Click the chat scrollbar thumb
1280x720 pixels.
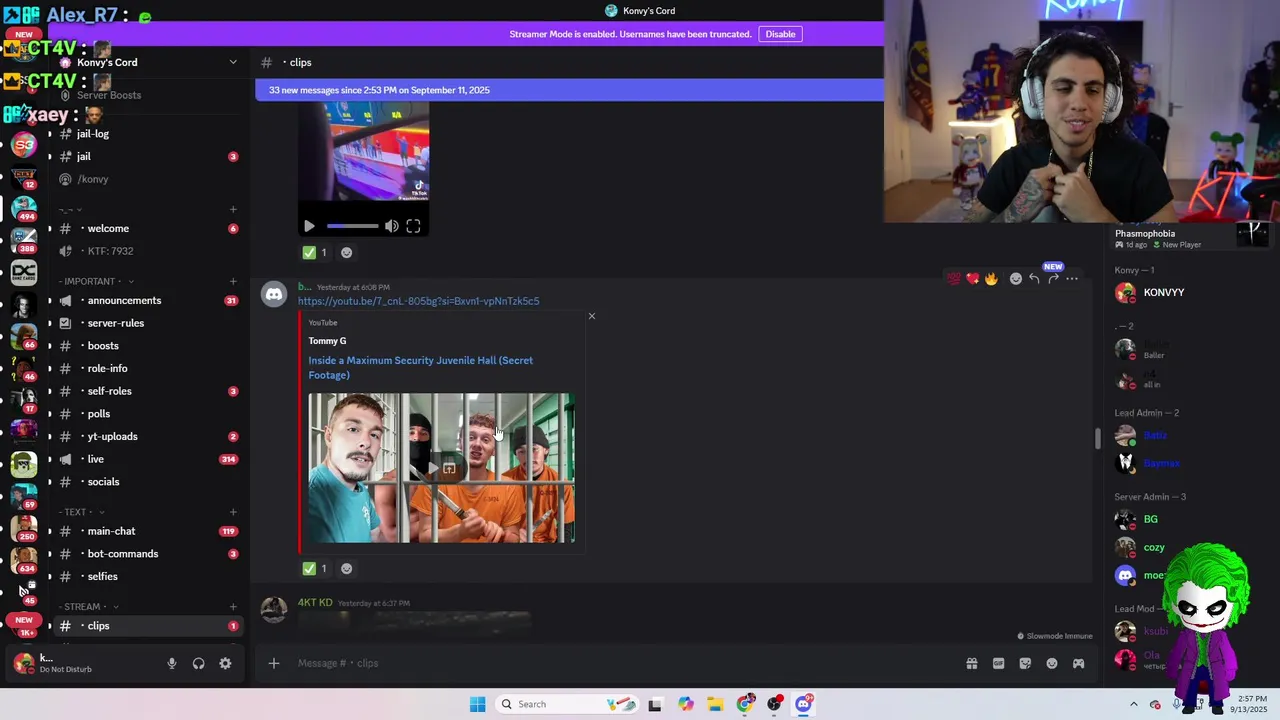[1097, 439]
